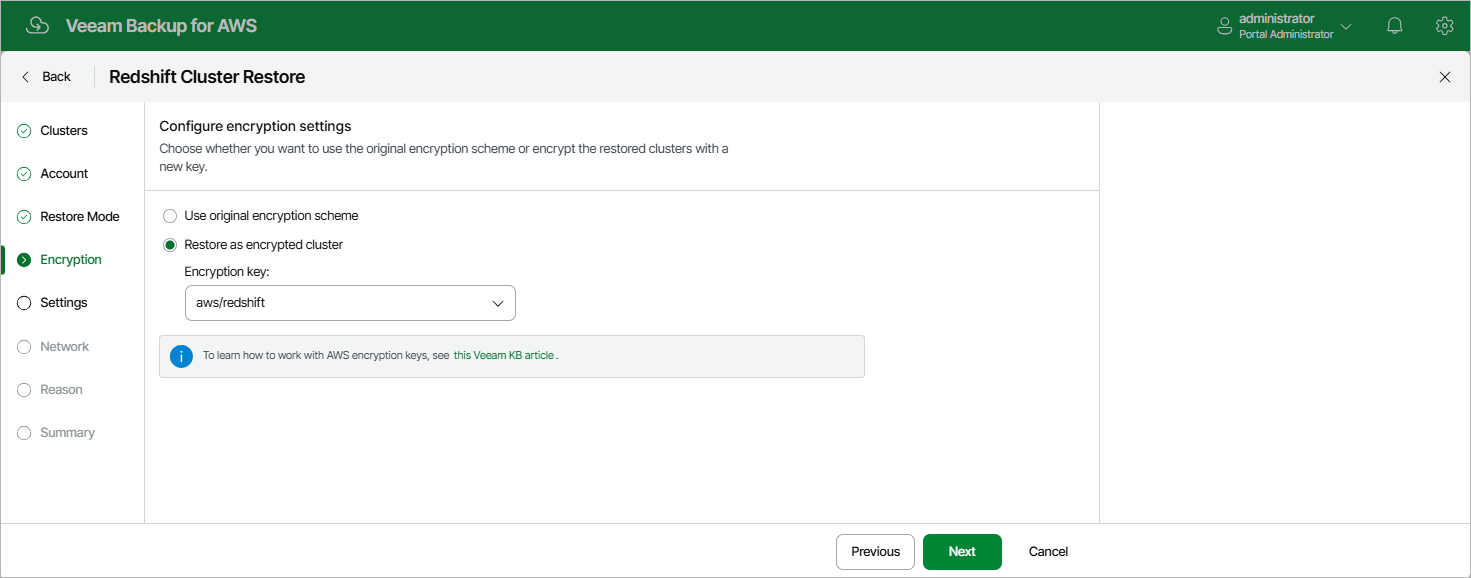Cancel the restore wizard
This screenshot has height=578, width=1471.
click(x=1048, y=552)
